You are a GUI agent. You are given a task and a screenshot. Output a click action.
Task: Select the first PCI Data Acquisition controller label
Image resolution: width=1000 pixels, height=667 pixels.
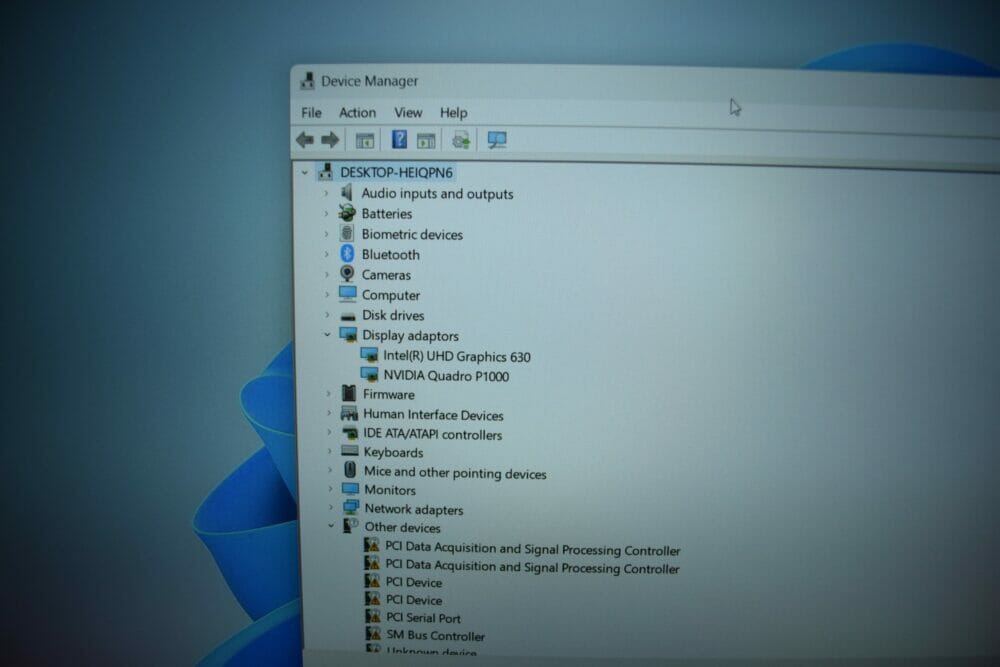tap(533, 548)
